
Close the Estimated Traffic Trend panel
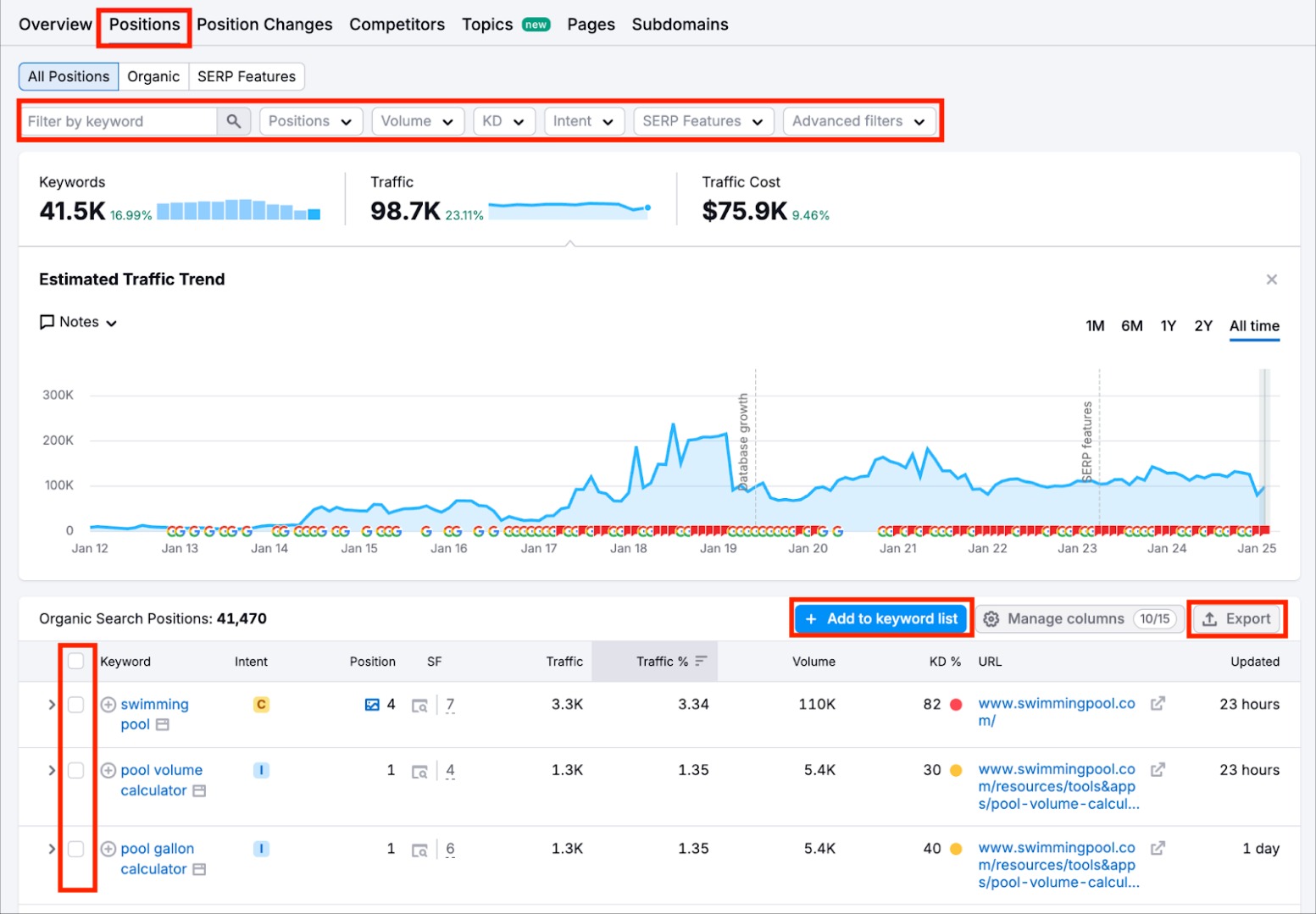1271,280
